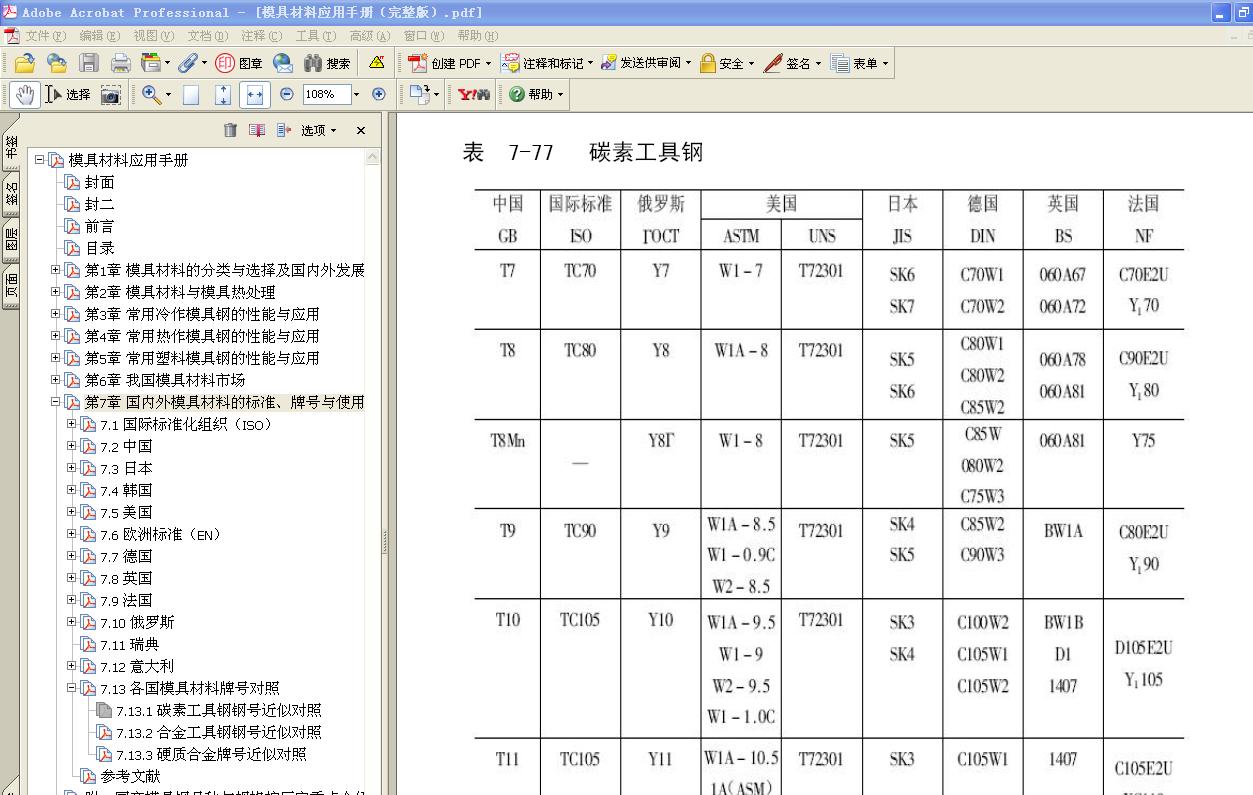Image resolution: width=1253 pixels, height=795 pixels.
Task: Collapse the 第7章 bookmark node
Action: 56,402
